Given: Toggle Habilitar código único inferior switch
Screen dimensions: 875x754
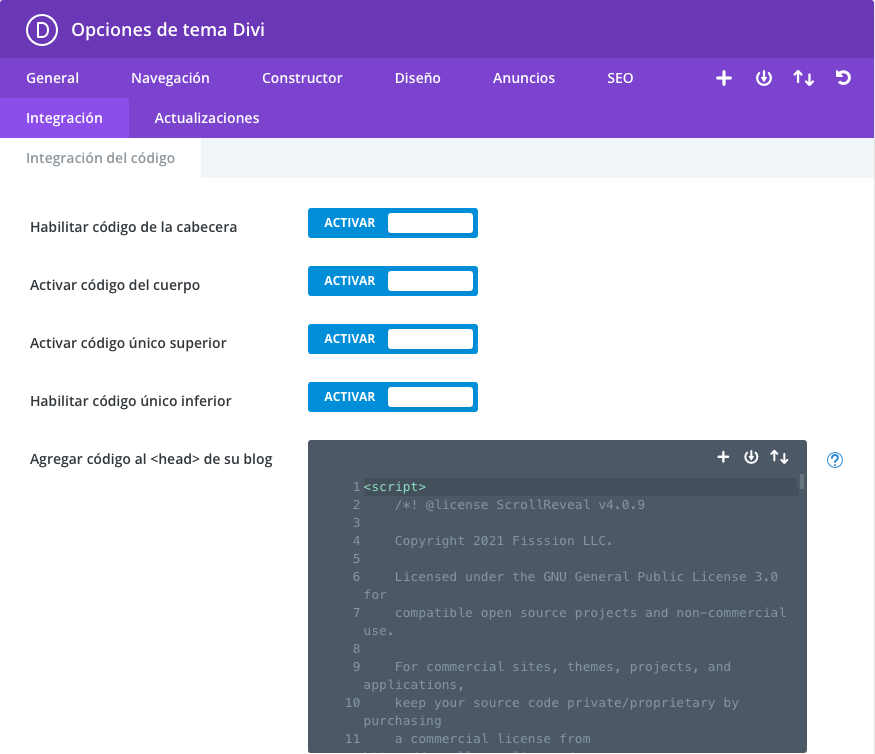Looking at the screenshot, I should pos(393,397).
